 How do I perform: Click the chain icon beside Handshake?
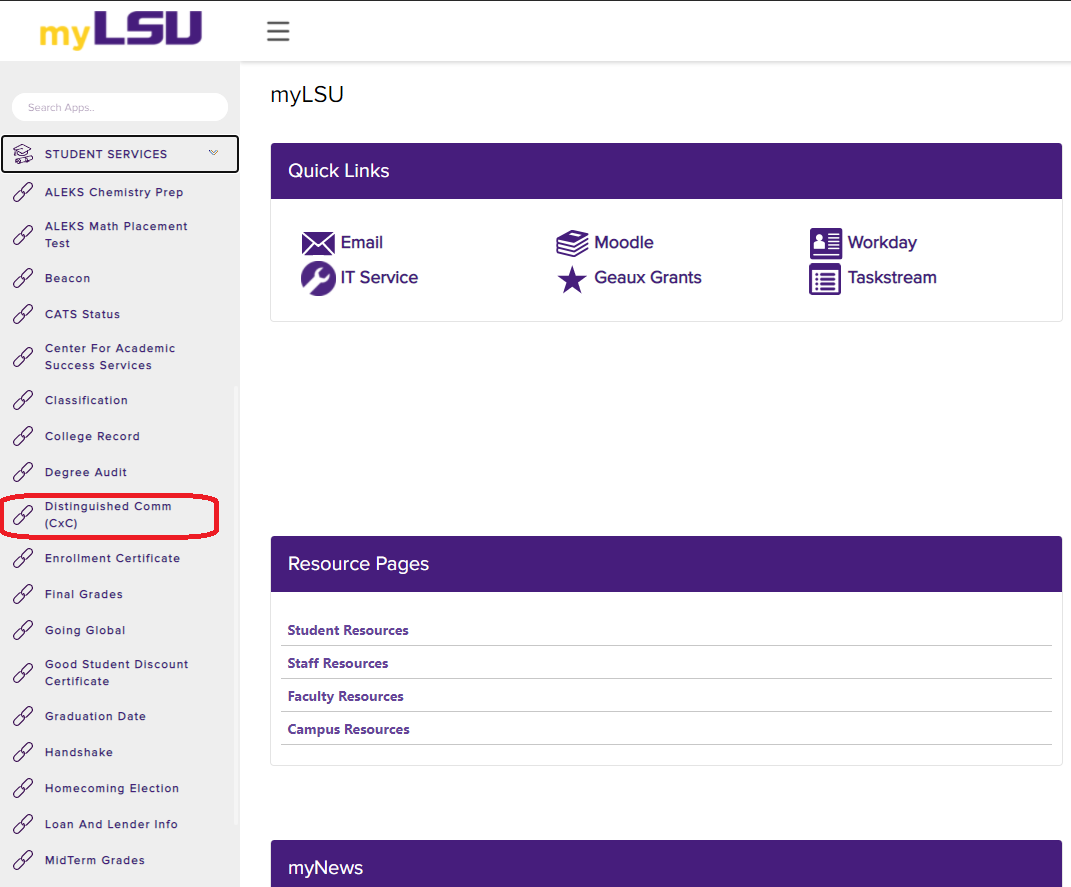(x=23, y=752)
